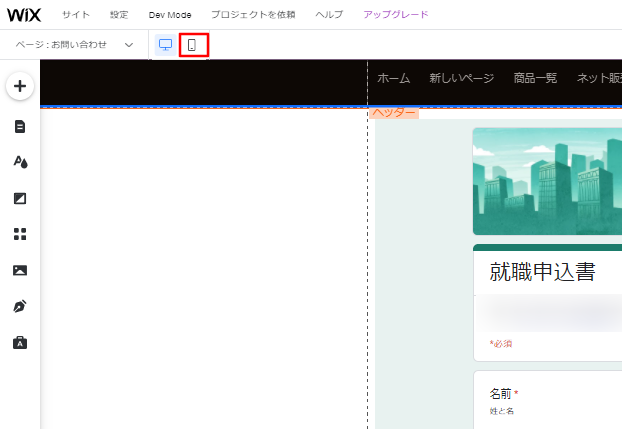The image size is (622, 429).
Task: Open the Add Elements plus button
Action: point(20,86)
